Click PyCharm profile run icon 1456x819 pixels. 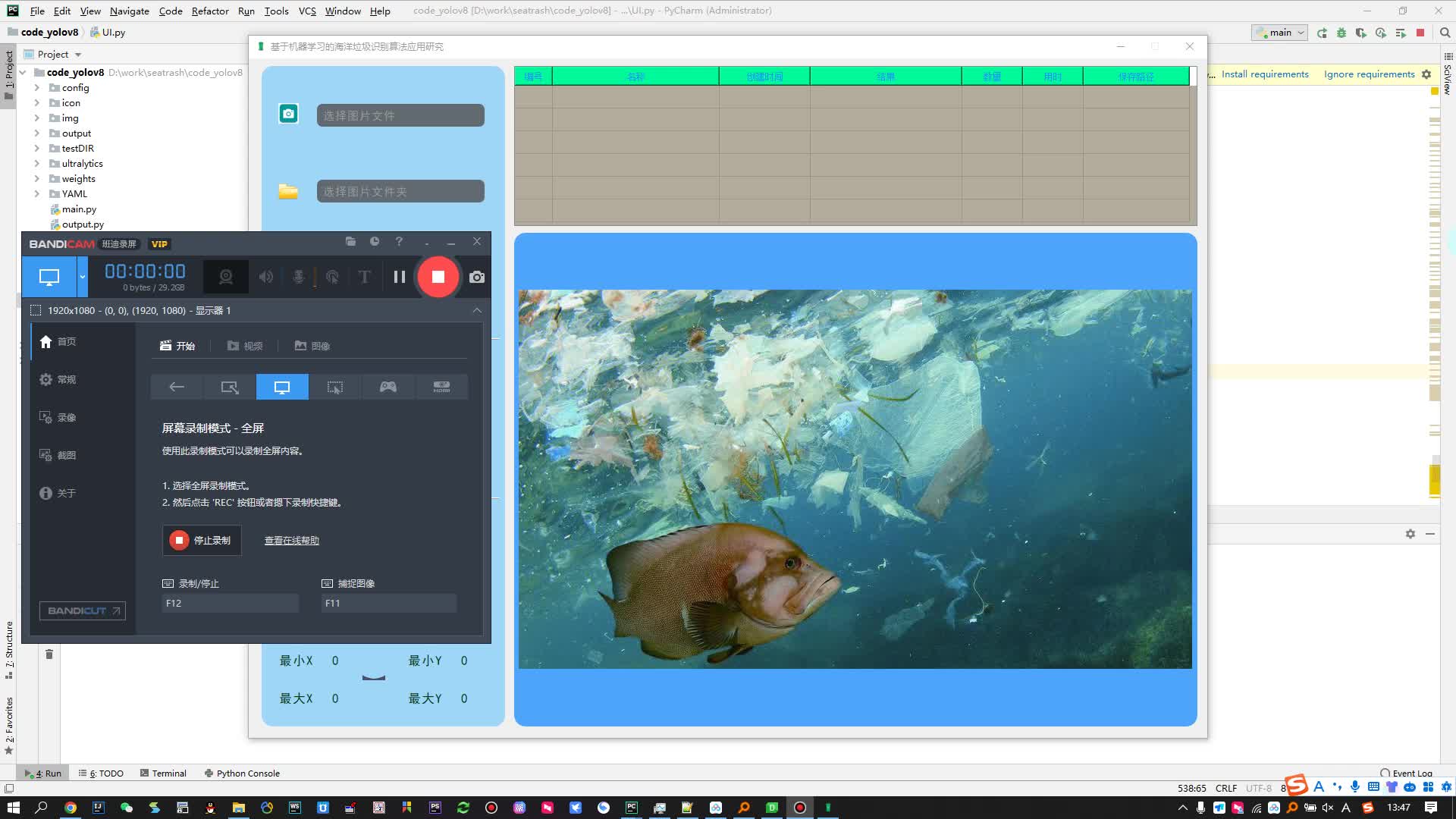coord(1381,33)
